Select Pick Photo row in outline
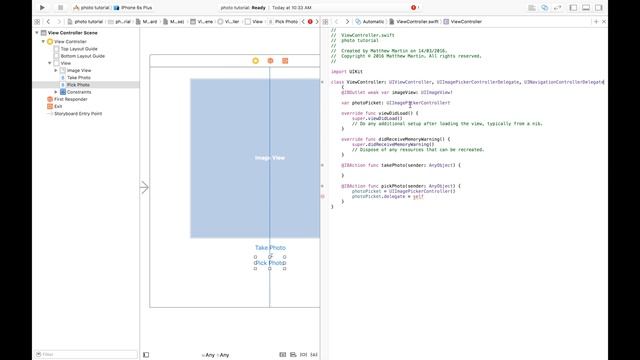Image resolution: width=640 pixels, height=360 pixels. (86, 85)
